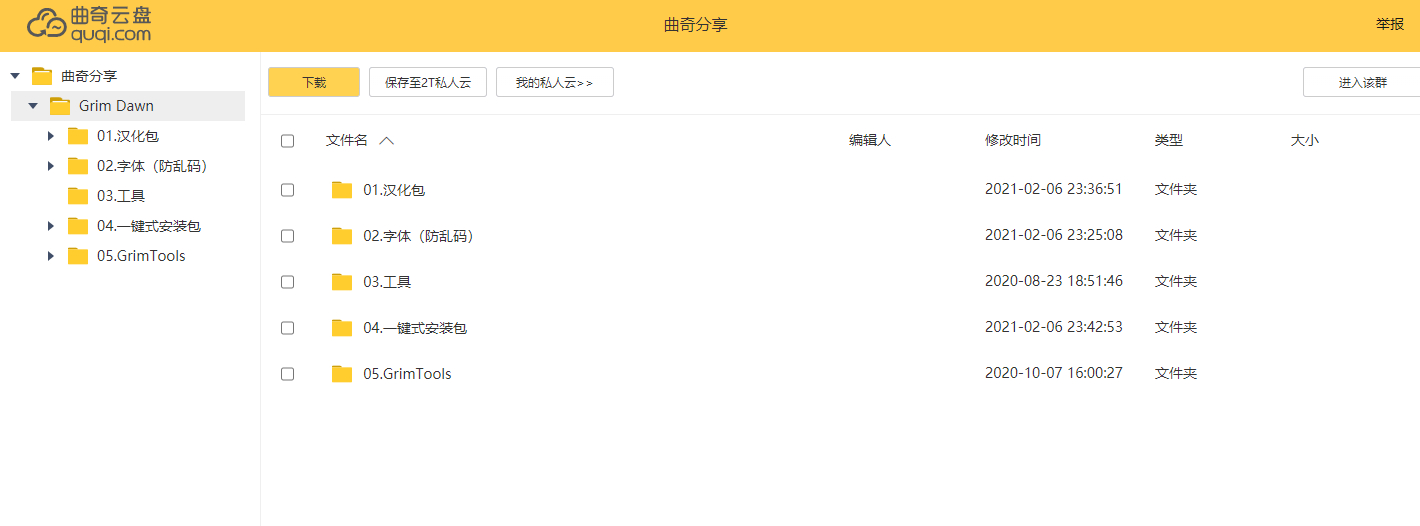1420x526 pixels.
Task: Click 进入该群 button
Action: 1362,82
